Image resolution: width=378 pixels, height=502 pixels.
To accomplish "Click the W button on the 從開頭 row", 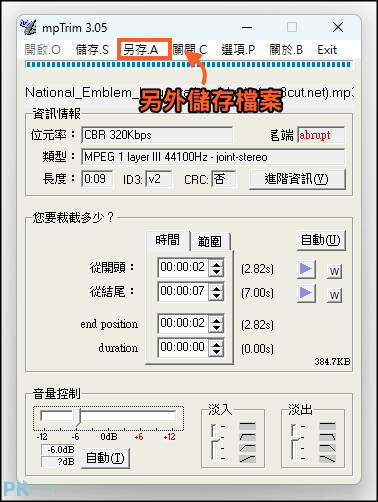I will 334,271.
